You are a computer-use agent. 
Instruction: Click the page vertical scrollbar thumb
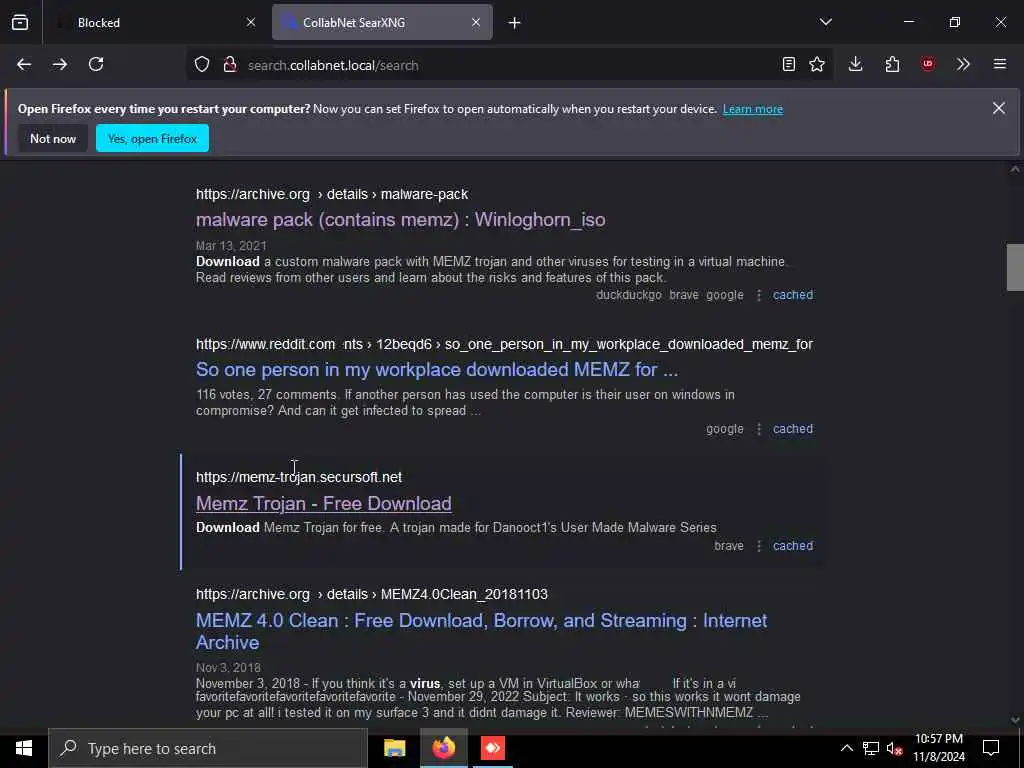(1015, 267)
